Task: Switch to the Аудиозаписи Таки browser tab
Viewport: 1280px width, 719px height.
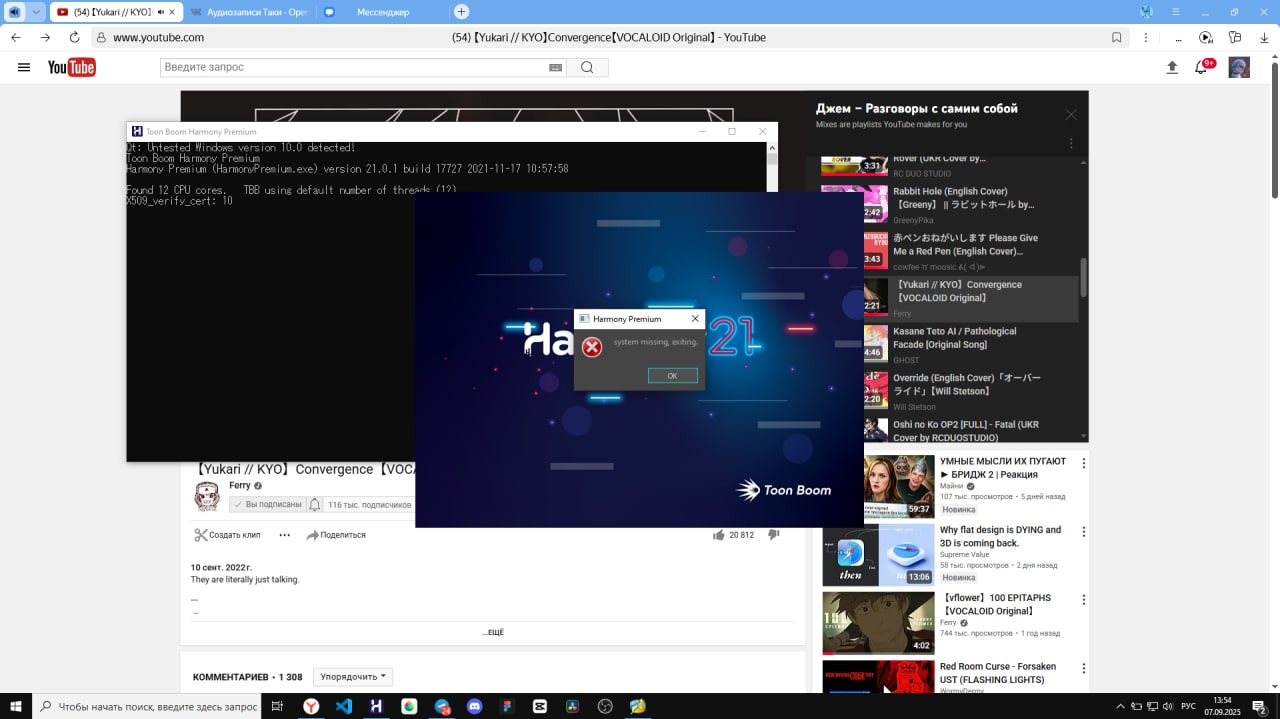Action: point(248,12)
